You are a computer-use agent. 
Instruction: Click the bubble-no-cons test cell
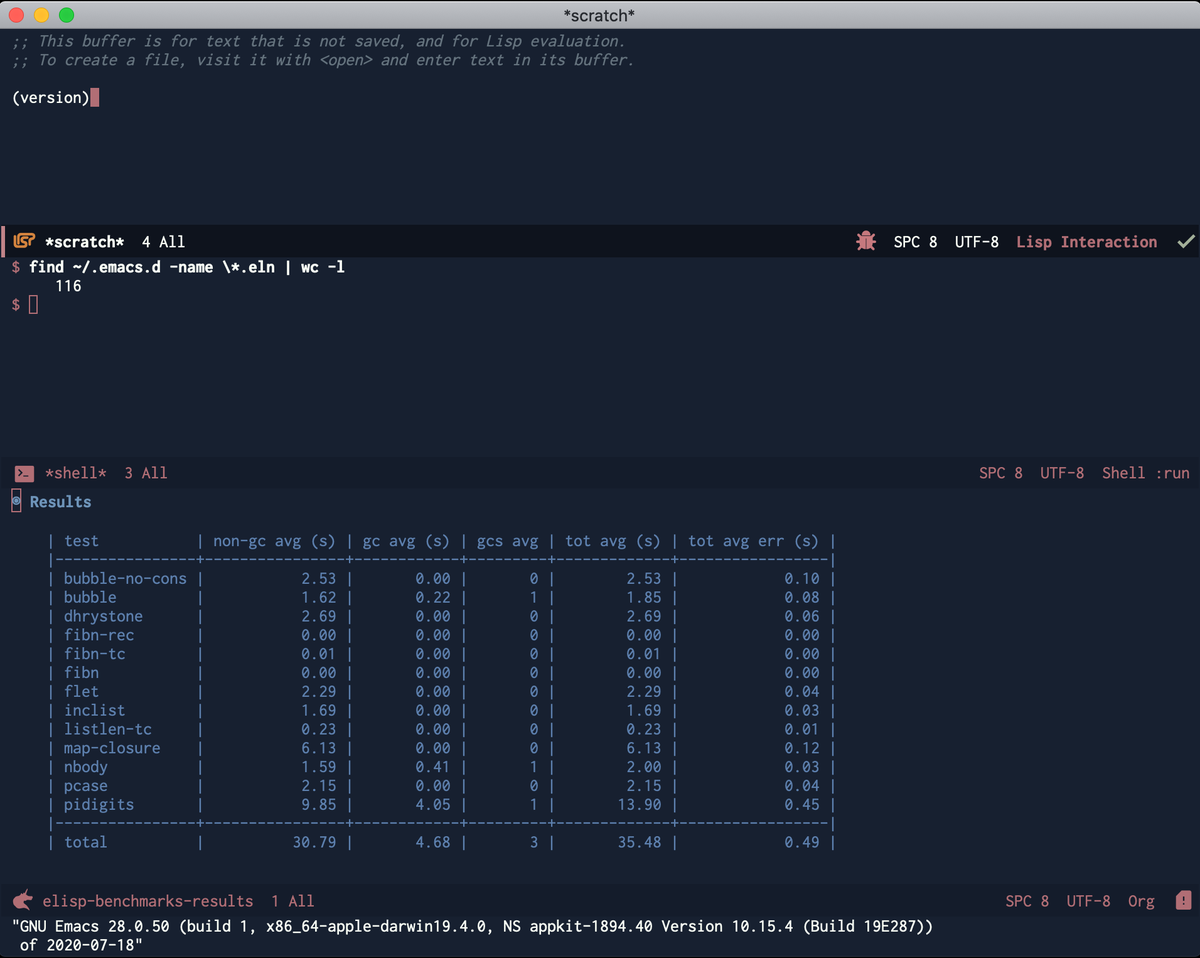pos(125,579)
